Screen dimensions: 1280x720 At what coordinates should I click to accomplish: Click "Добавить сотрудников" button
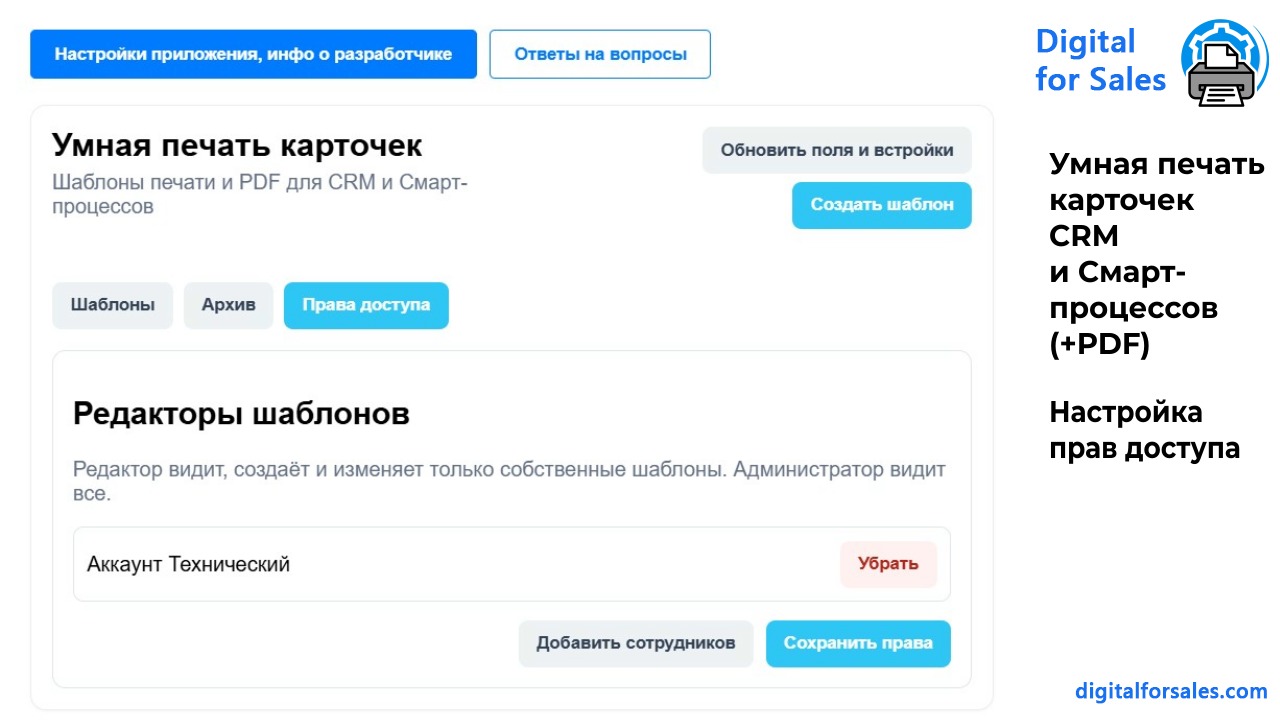pos(636,643)
